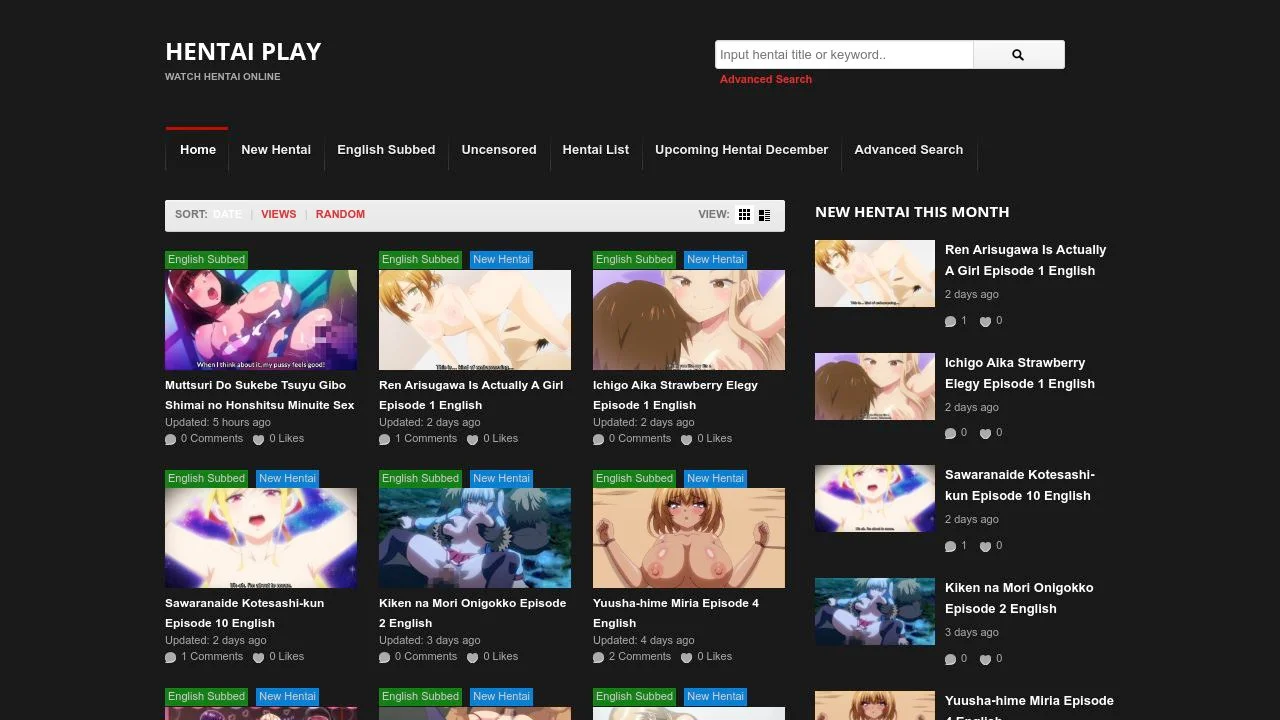This screenshot has height=720, width=1280.
Task: Toggle the English Subbed badge on Yuusha-hime Miria card
Action: pos(634,478)
